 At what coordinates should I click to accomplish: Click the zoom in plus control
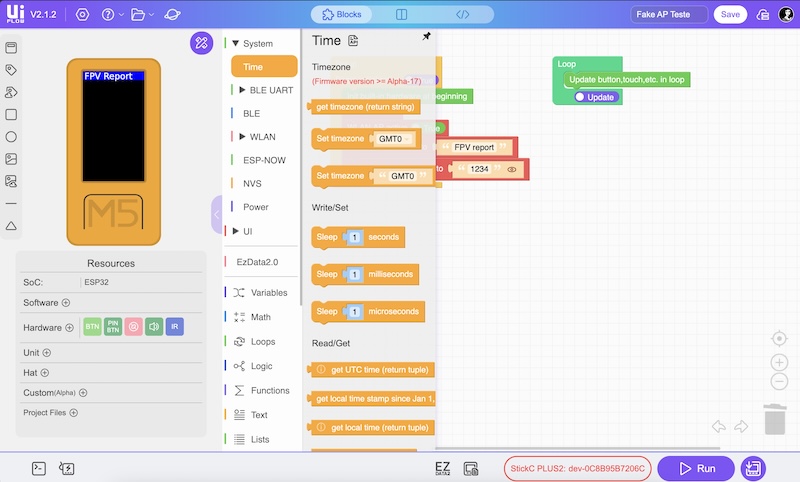click(779, 362)
